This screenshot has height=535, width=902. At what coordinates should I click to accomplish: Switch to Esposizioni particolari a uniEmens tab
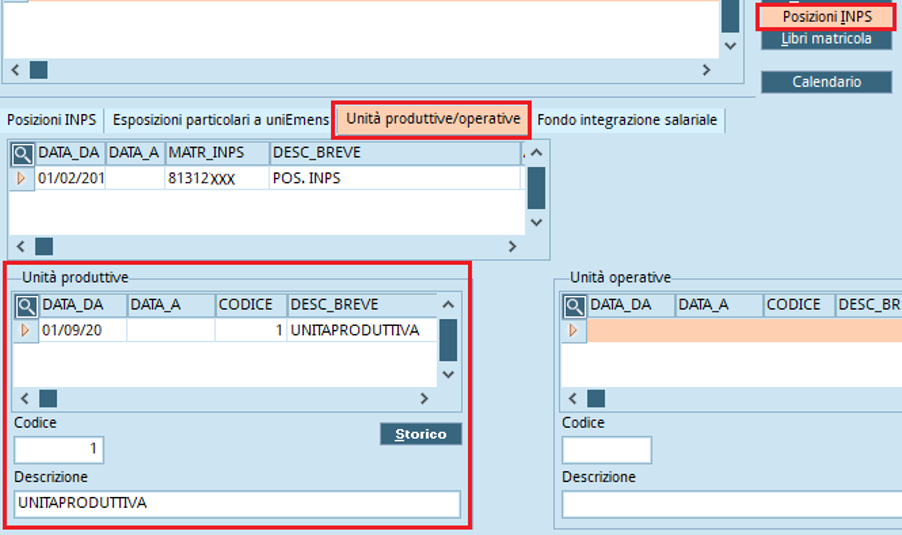220,120
